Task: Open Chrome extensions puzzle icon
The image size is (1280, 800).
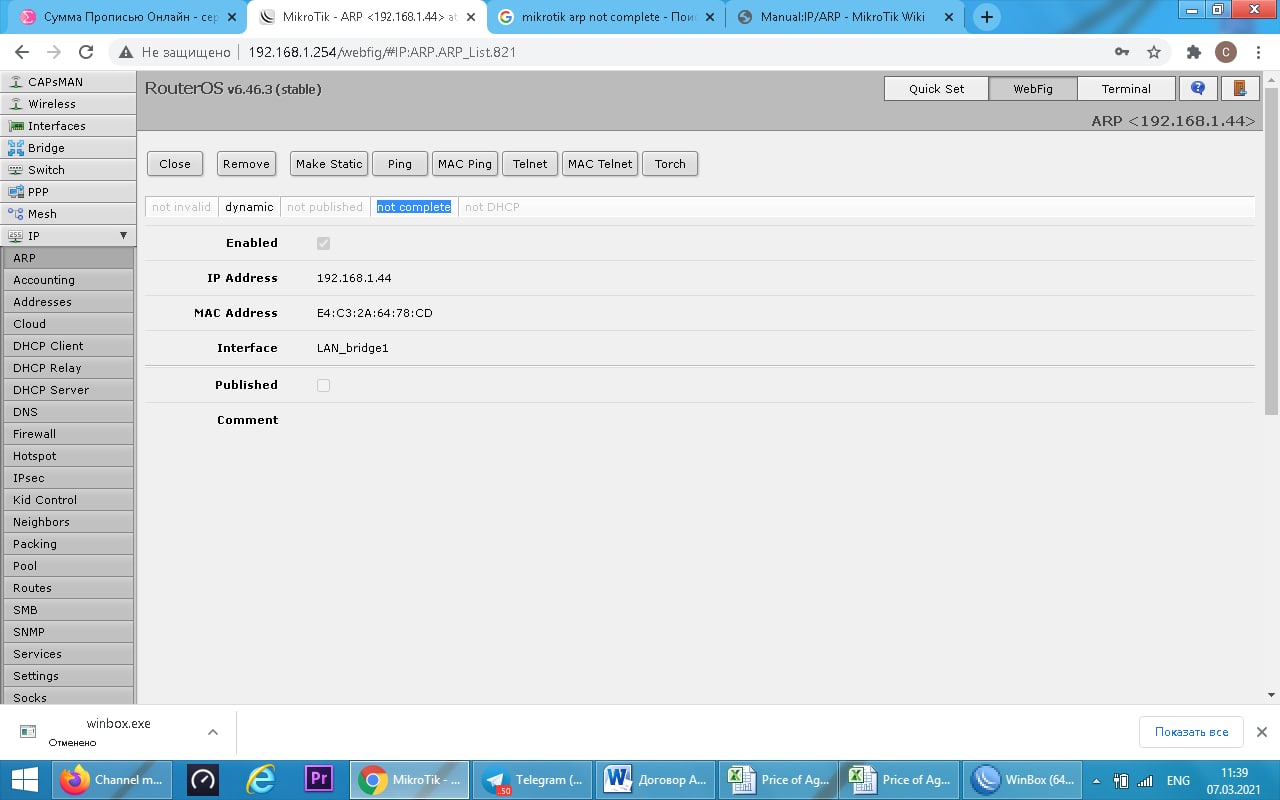Action: (1193, 52)
